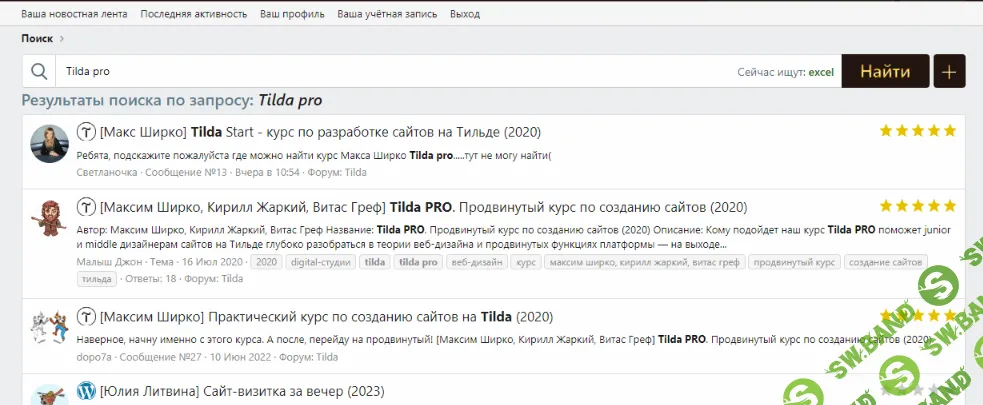
Task: Open Ваш профиль from top menu
Action: [292, 15]
